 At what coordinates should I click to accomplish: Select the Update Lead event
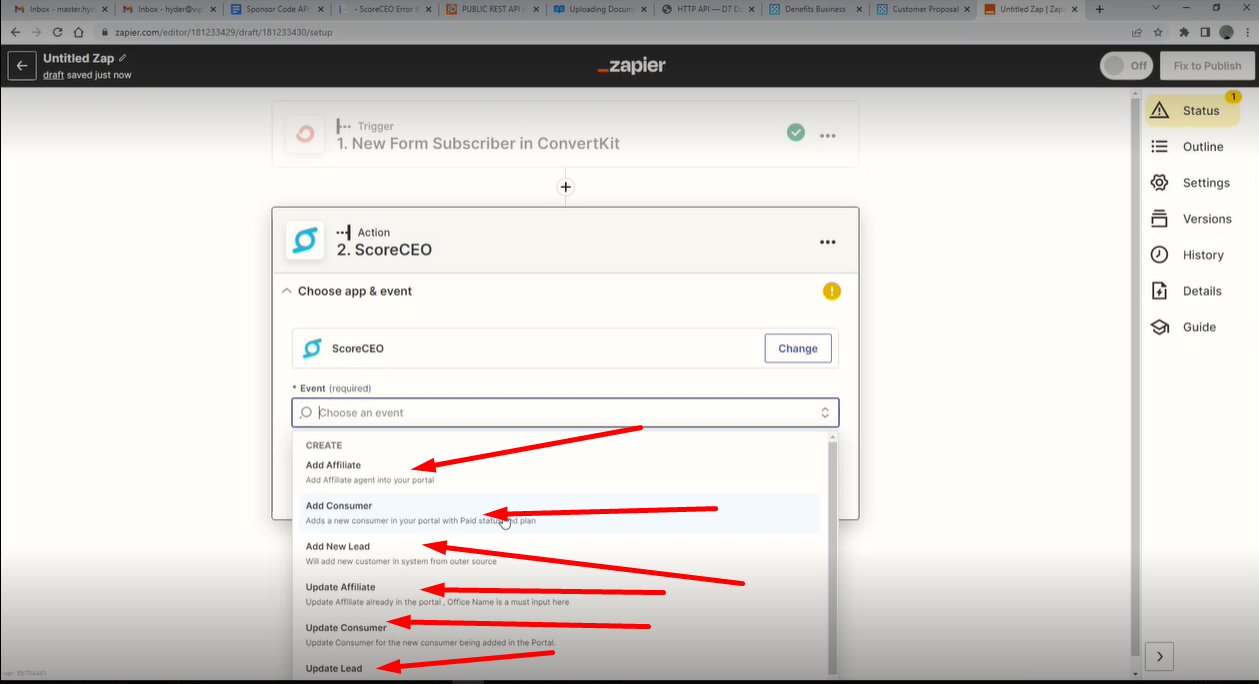560,668
